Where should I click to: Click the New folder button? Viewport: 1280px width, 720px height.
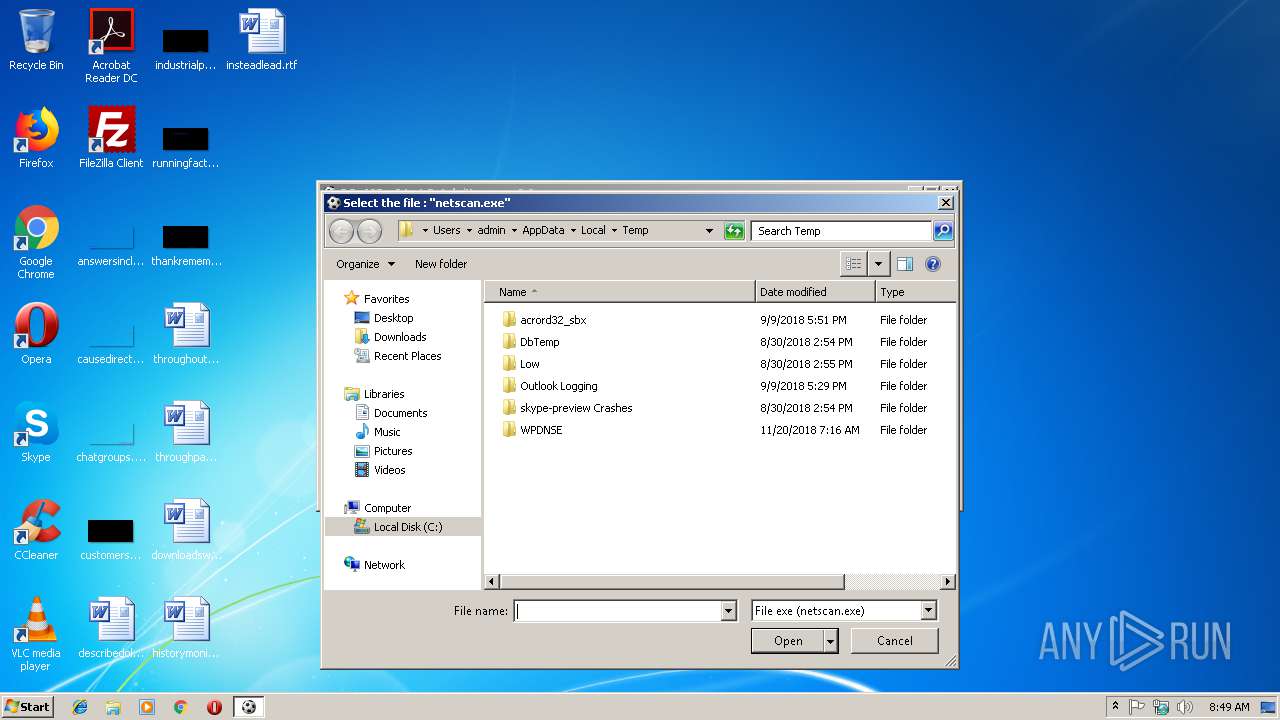point(441,264)
